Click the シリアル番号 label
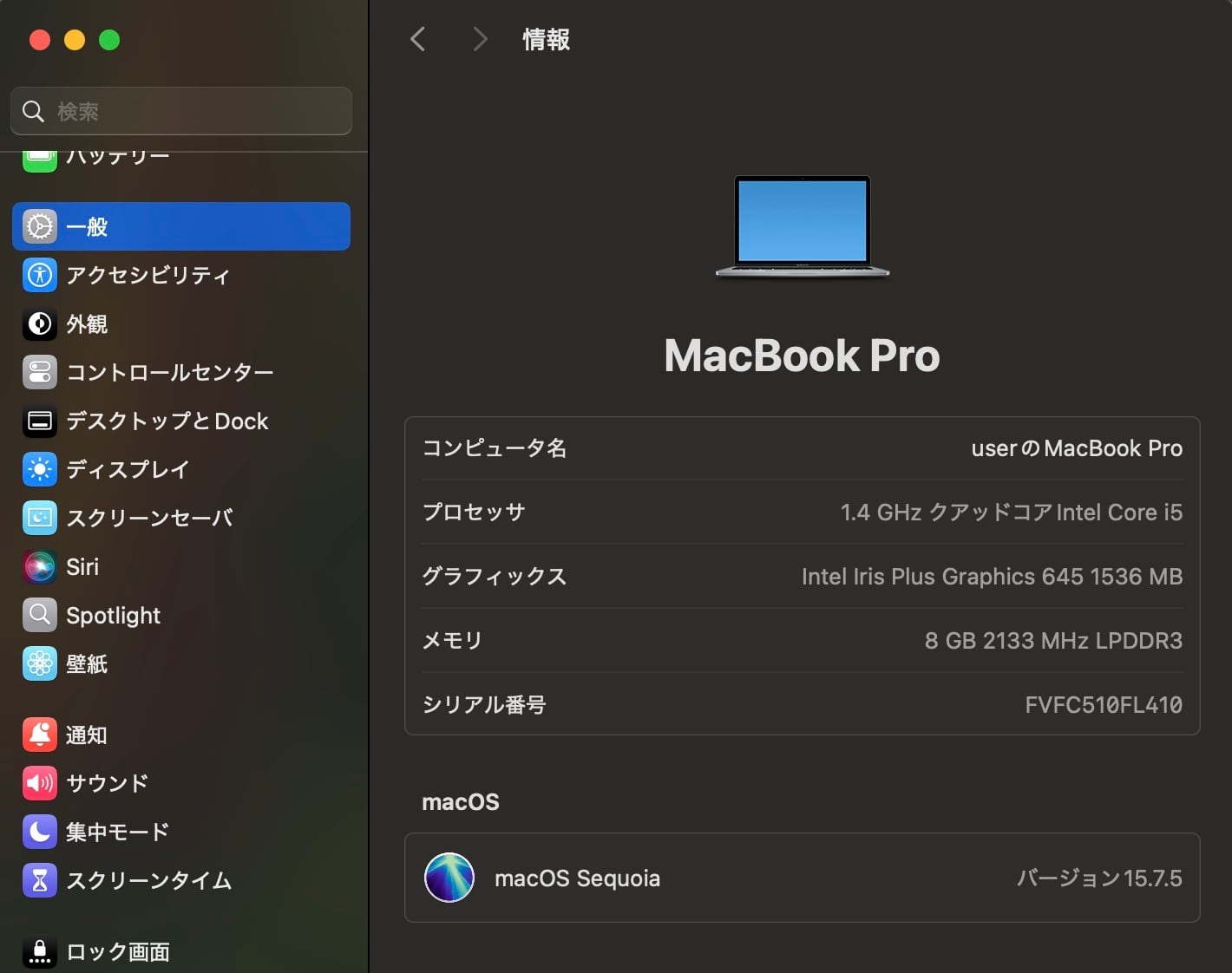The height and width of the screenshot is (973, 1232). 484,705
